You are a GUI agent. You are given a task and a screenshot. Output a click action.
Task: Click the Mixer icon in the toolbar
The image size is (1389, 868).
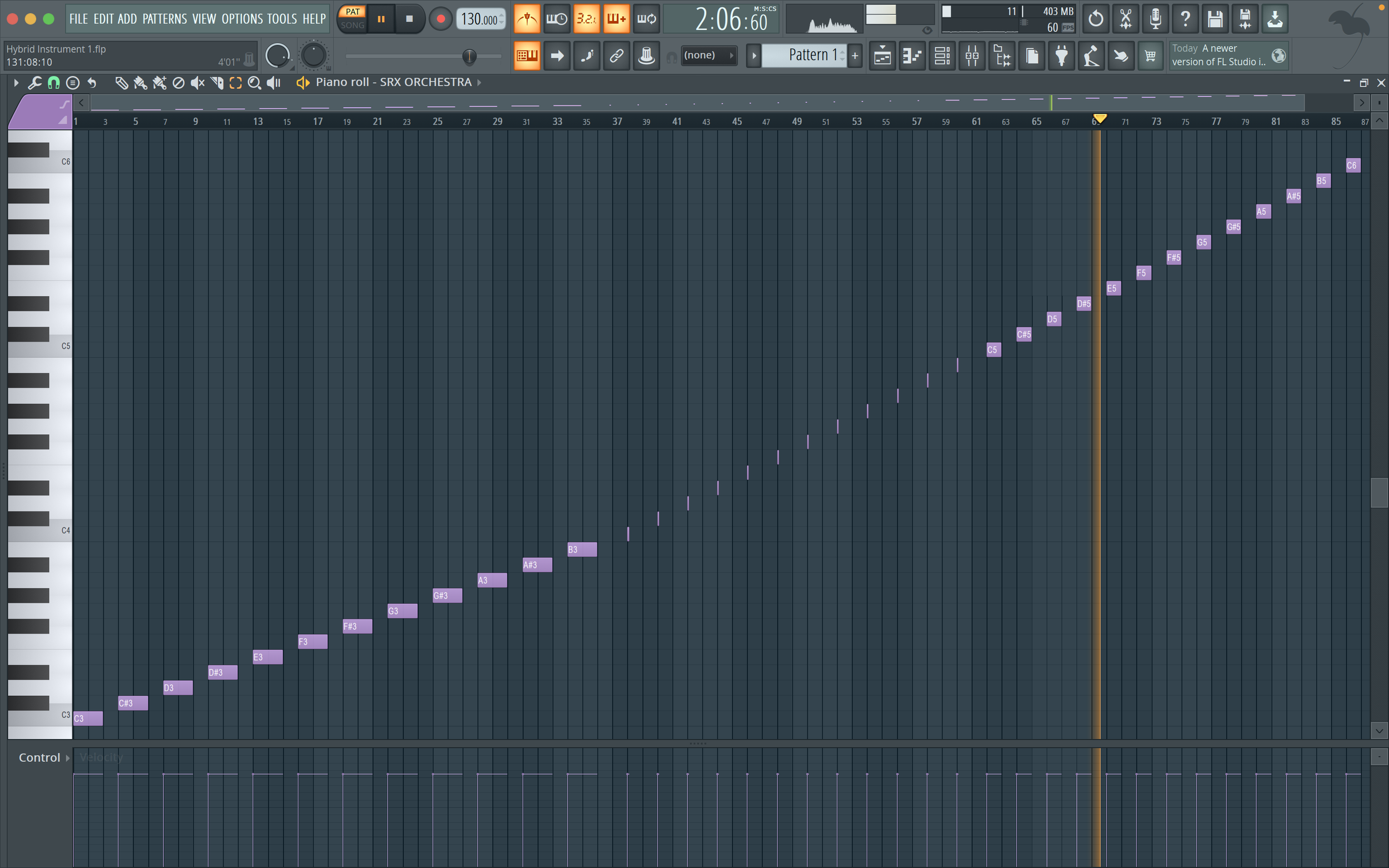972,56
